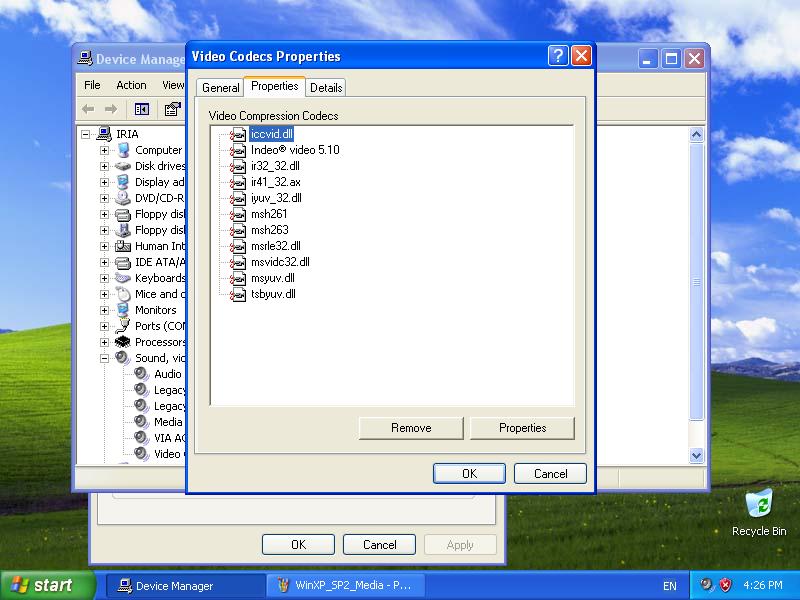
Task: Select the iccvid.dll codec icon
Action: pos(238,134)
